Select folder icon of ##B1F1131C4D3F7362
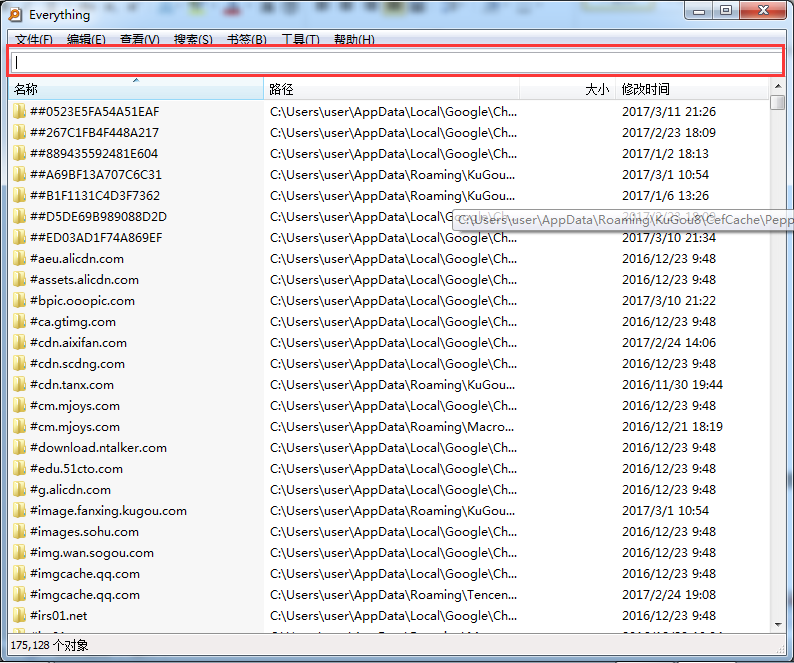Image resolution: width=794 pixels, height=663 pixels. pyautogui.click(x=19, y=196)
